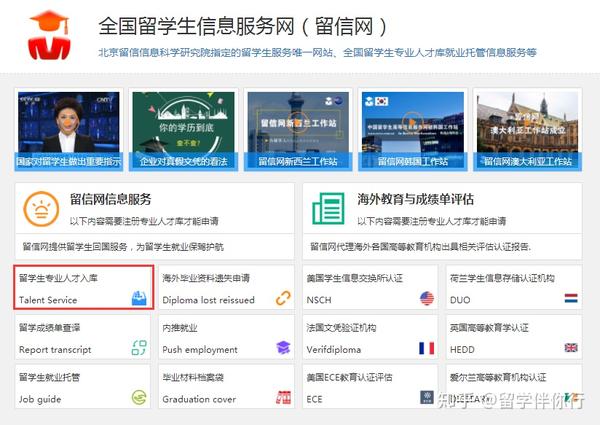The height and width of the screenshot is (425, 600).
Task: Open 留学生就业托管 Job guide card
Action: coord(83,387)
